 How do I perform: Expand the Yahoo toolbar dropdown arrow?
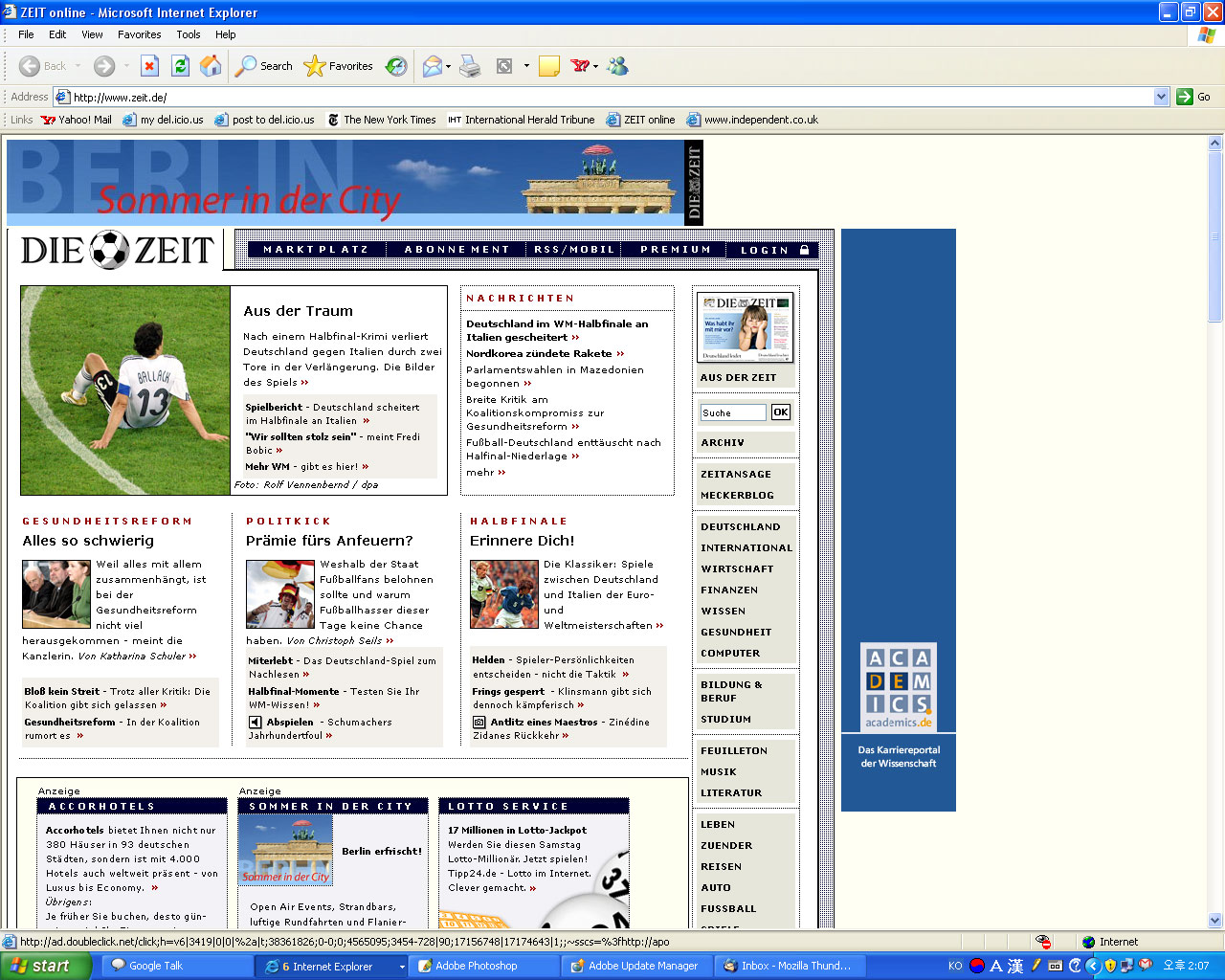(x=595, y=67)
